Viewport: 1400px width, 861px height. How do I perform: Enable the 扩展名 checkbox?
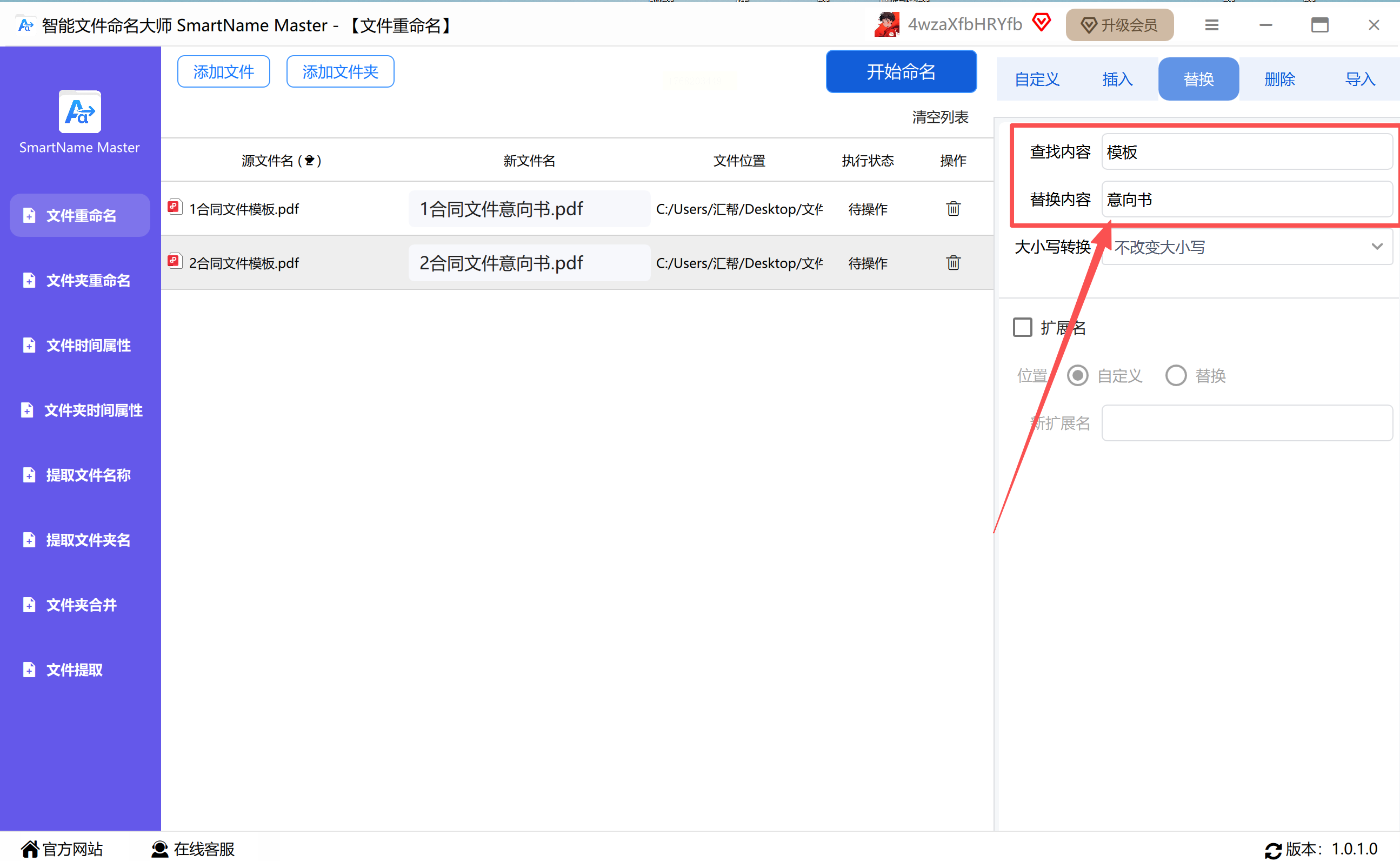[x=1022, y=327]
